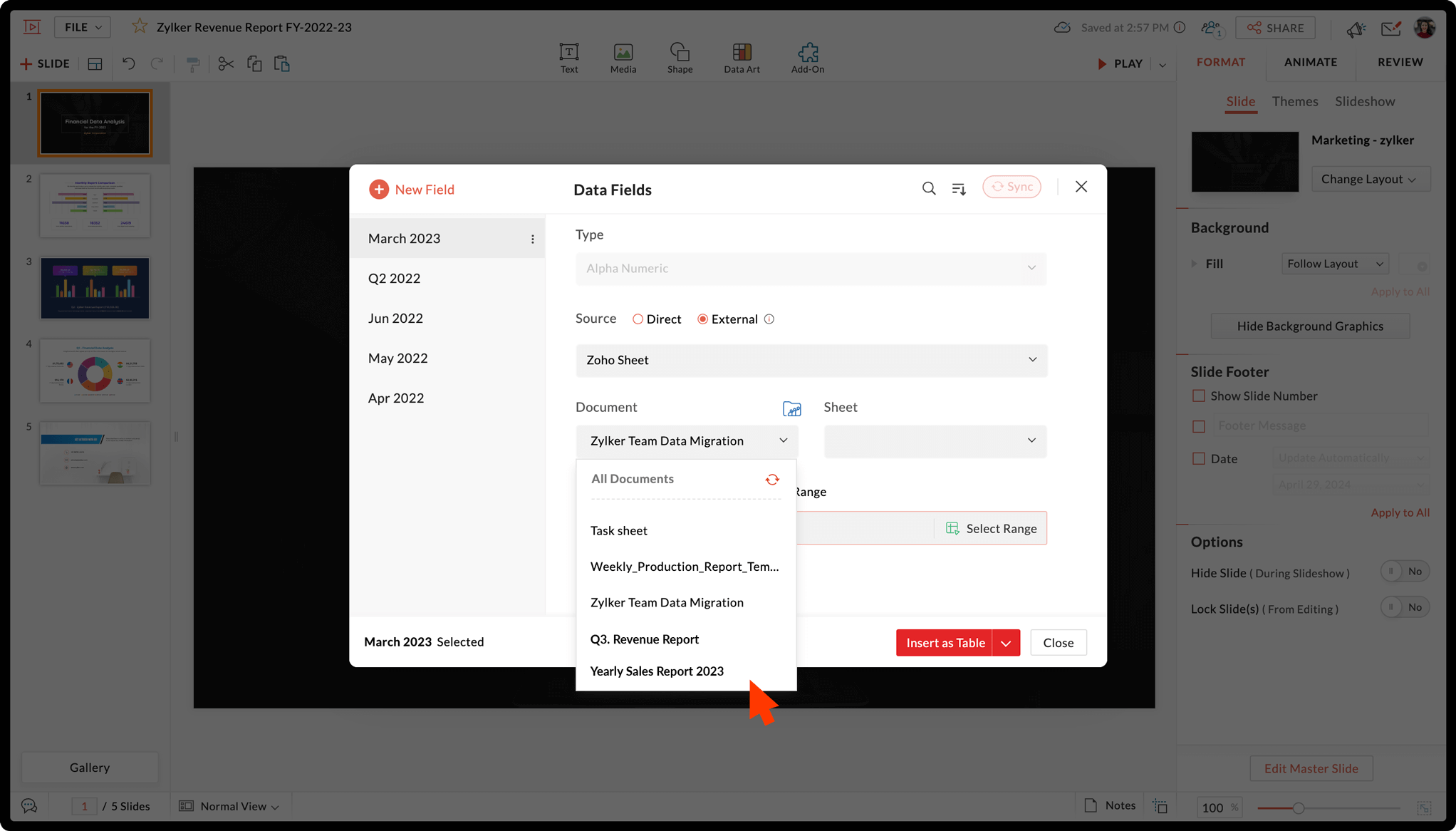
Task: Select the format painter tool
Action: (x=192, y=64)
